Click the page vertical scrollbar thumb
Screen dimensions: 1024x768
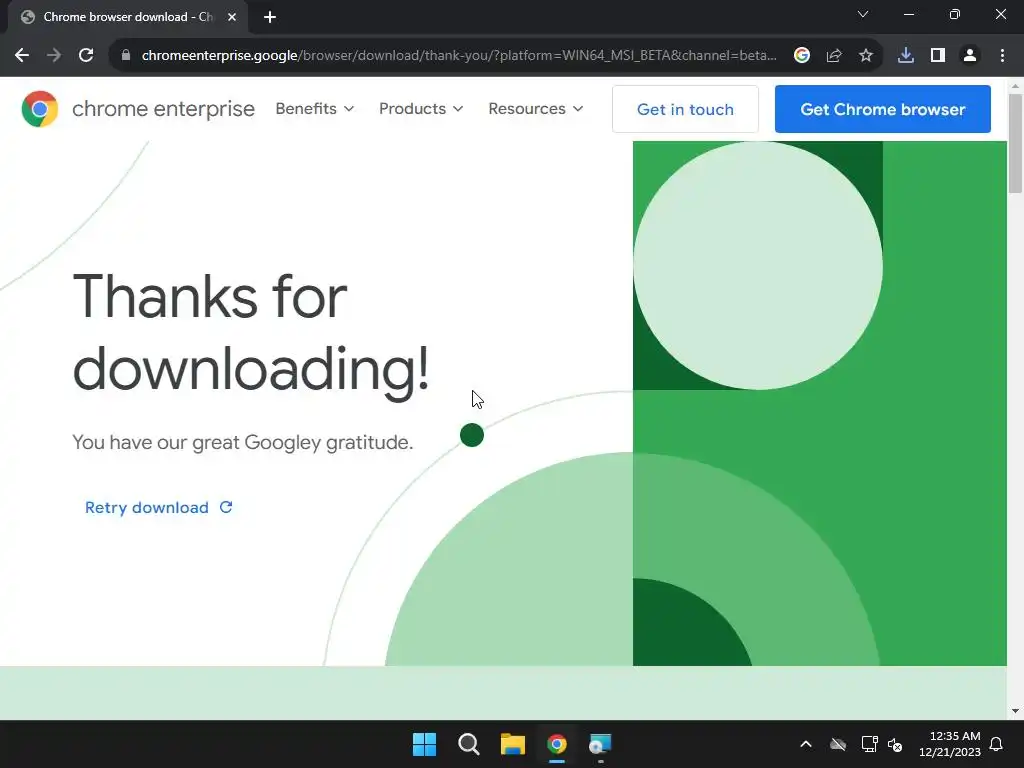pos(1015,144)
